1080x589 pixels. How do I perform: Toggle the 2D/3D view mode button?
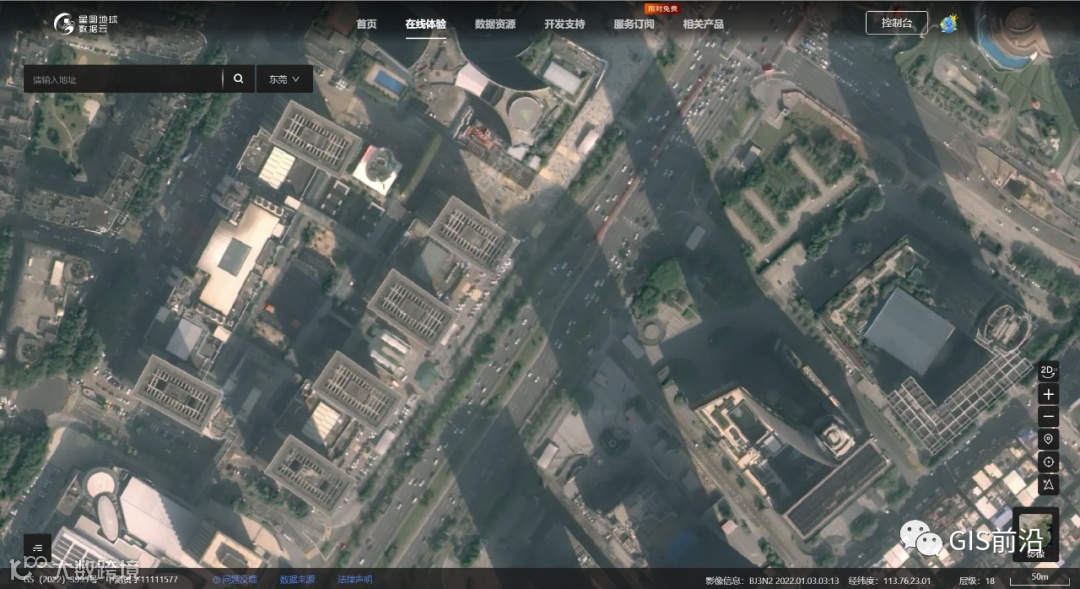click(x=1048, y=372)
